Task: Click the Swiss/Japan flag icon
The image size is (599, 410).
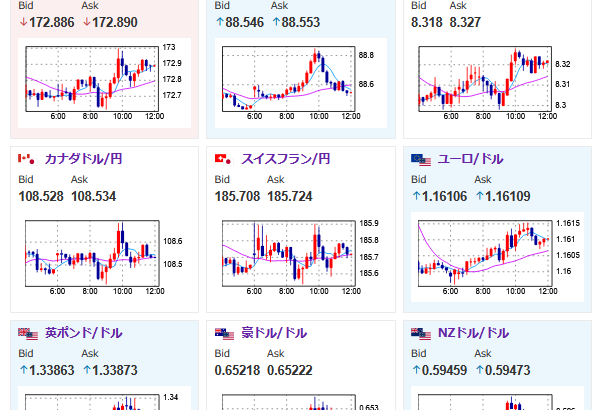Action: tap(224, 159)
